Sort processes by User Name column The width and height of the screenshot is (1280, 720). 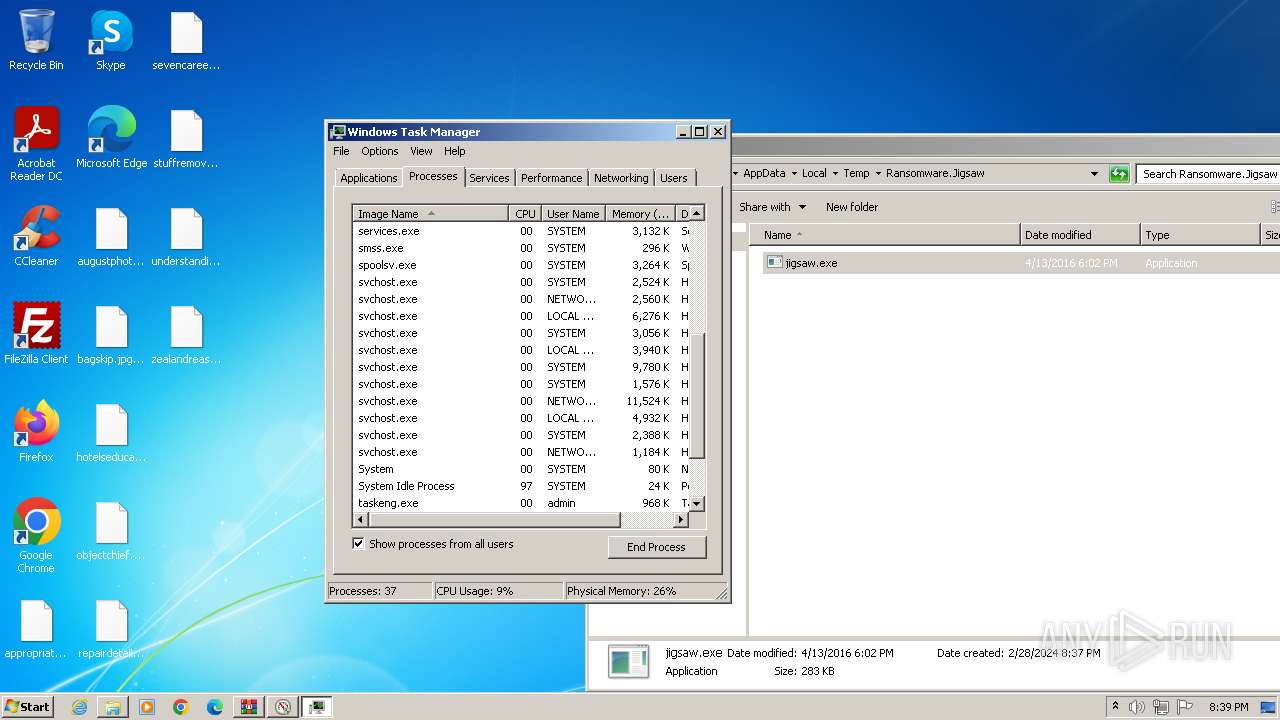coord(573,213)
